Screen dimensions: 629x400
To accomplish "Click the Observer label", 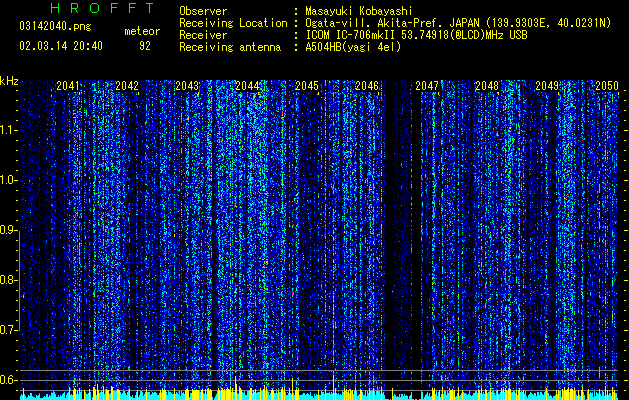I will (203, 11).
